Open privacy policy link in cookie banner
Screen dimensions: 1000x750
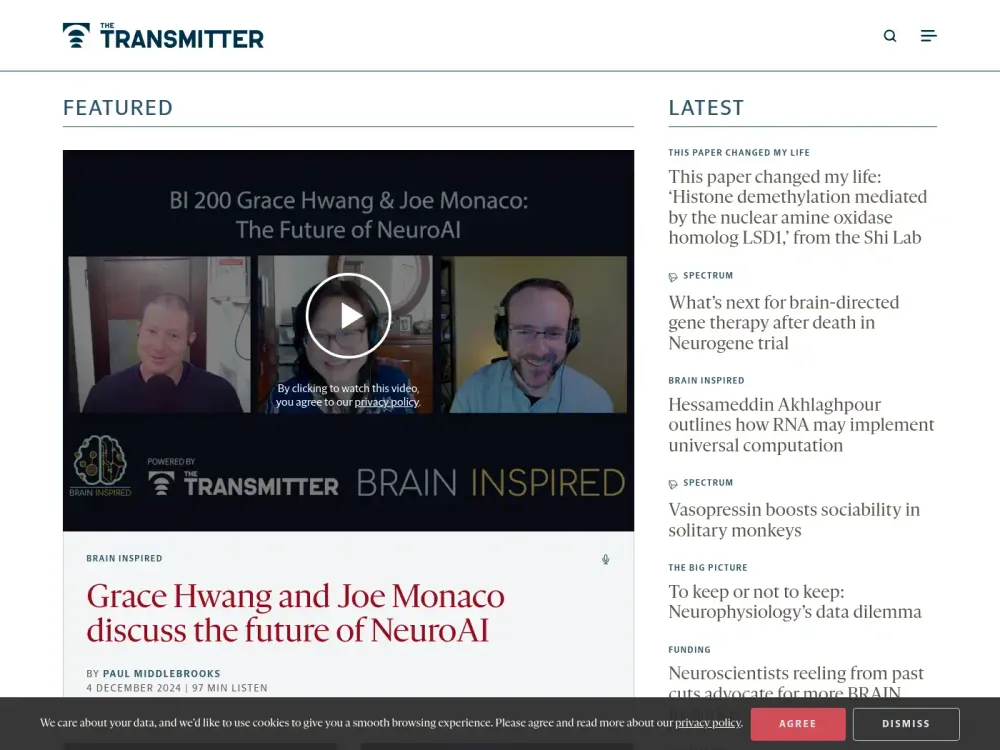click(707, 723)
